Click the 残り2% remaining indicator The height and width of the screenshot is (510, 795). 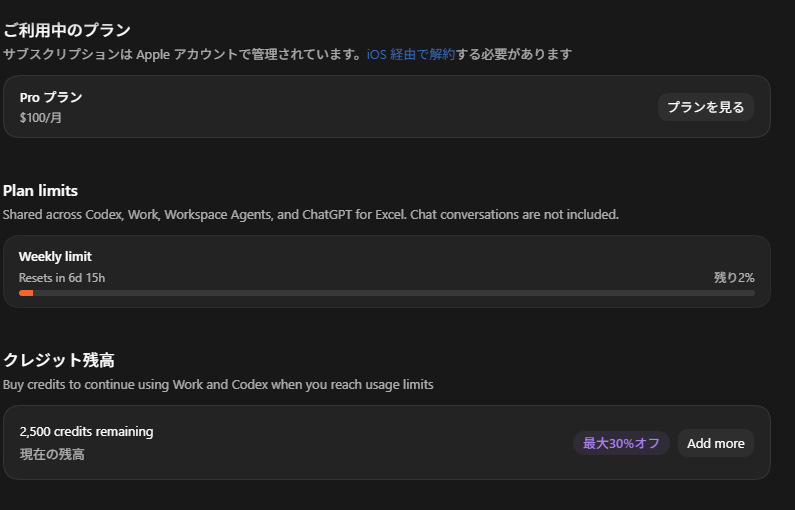734,278
